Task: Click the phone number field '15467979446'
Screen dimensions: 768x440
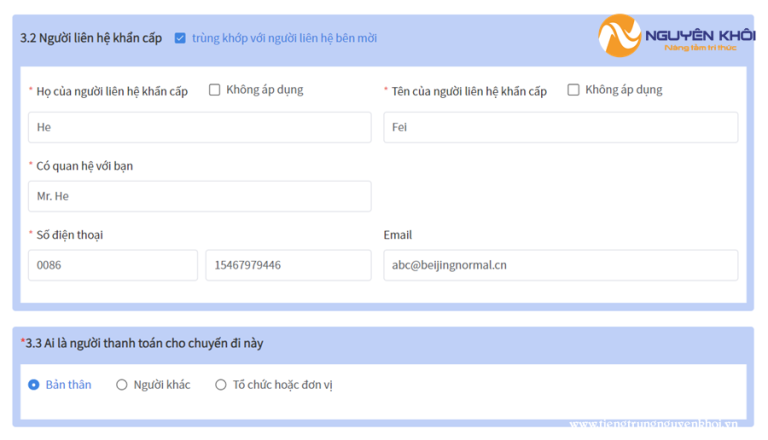Action: [288, 265]
